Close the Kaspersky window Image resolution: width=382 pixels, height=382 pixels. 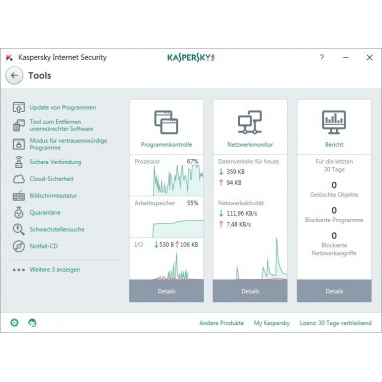(x=369, y=57)
